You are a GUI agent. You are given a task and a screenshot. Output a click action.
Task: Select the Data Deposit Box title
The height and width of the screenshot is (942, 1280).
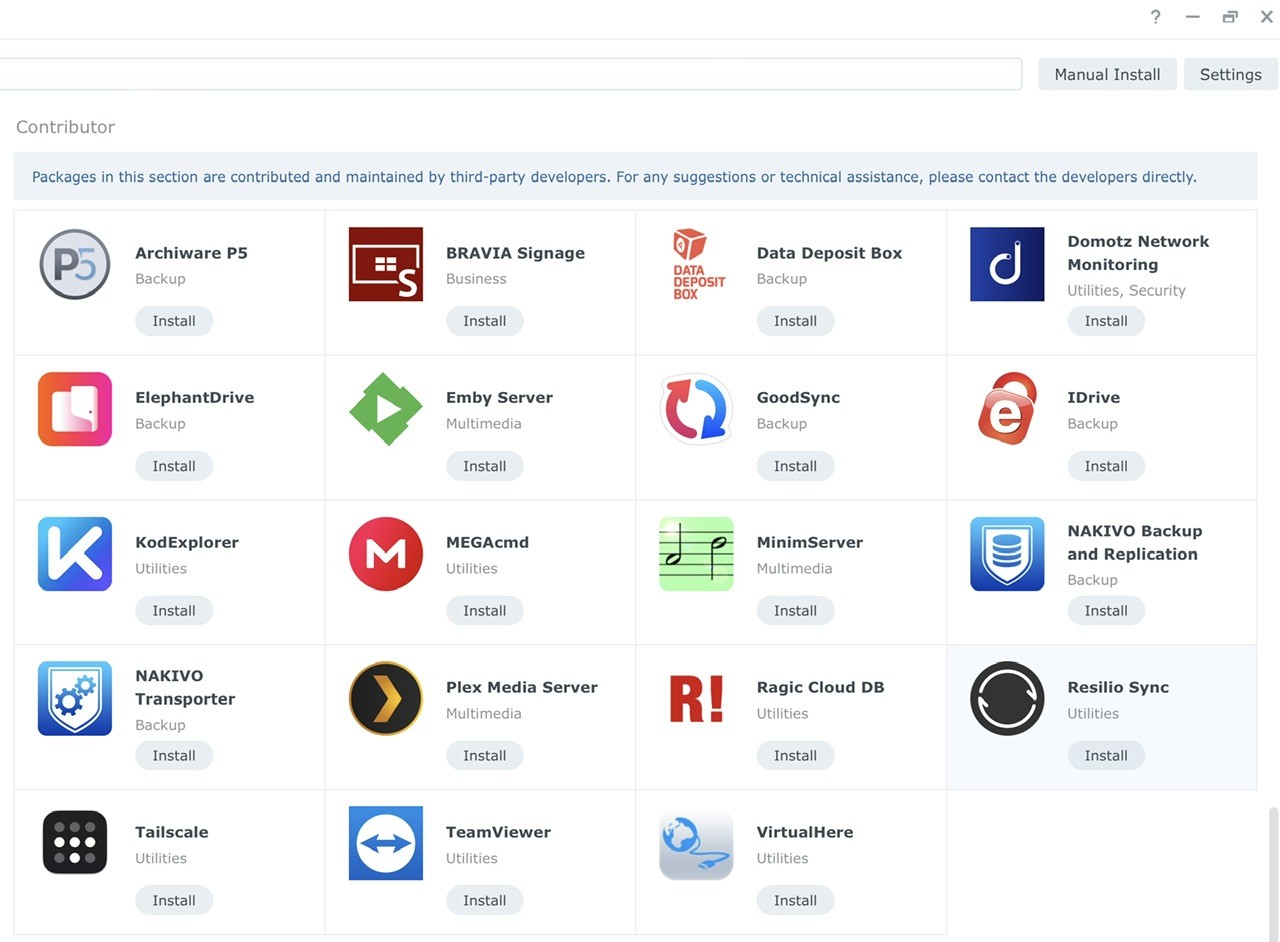pyautogui.click(x=829, y=253)
